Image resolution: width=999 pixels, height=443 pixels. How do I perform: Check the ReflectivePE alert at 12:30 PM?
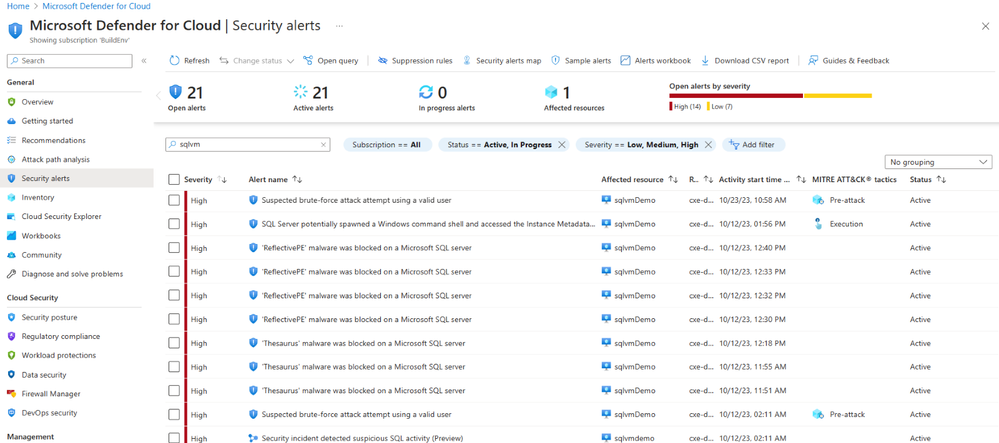tap(174, 319)
